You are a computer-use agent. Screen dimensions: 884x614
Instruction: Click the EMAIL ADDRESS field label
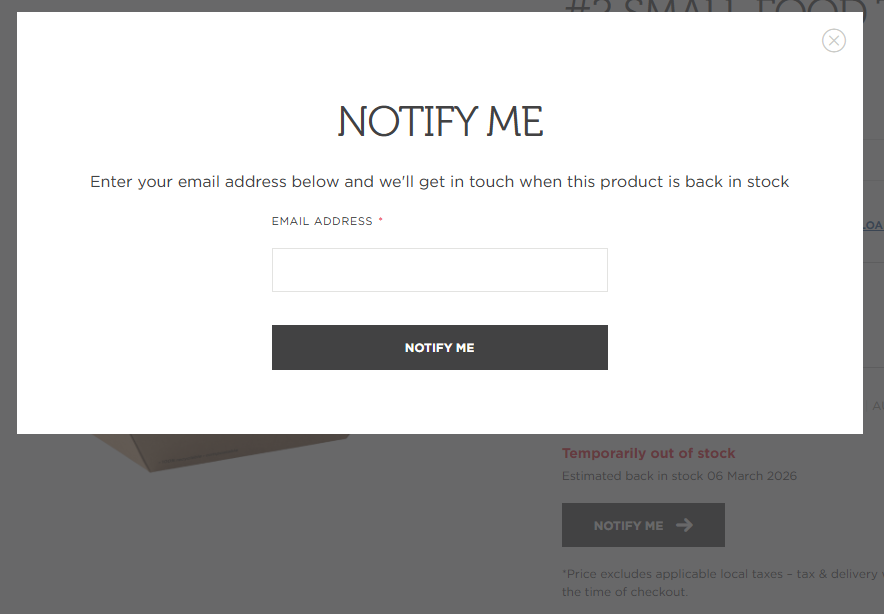tap(322, 221)
